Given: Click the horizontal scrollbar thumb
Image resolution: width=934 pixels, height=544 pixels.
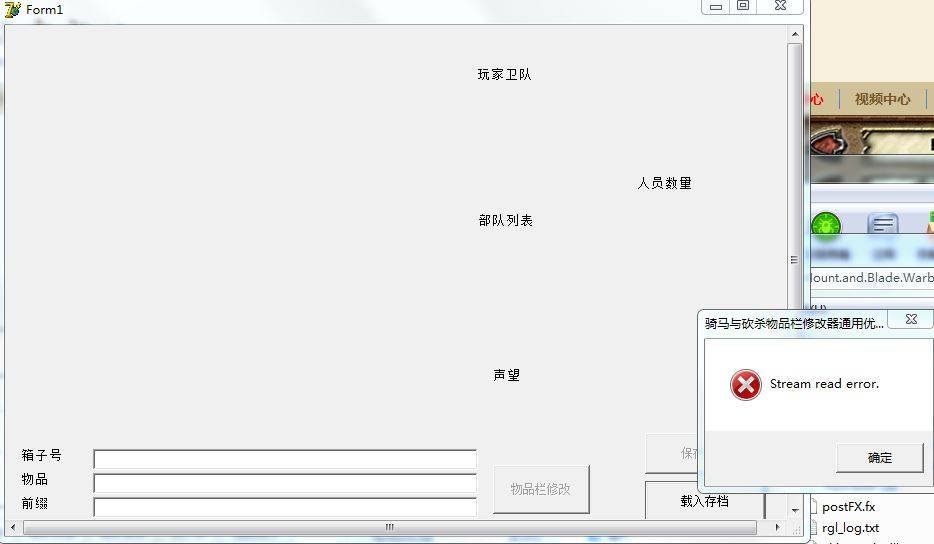Looking at the screenshot, I should click(390, 527).
